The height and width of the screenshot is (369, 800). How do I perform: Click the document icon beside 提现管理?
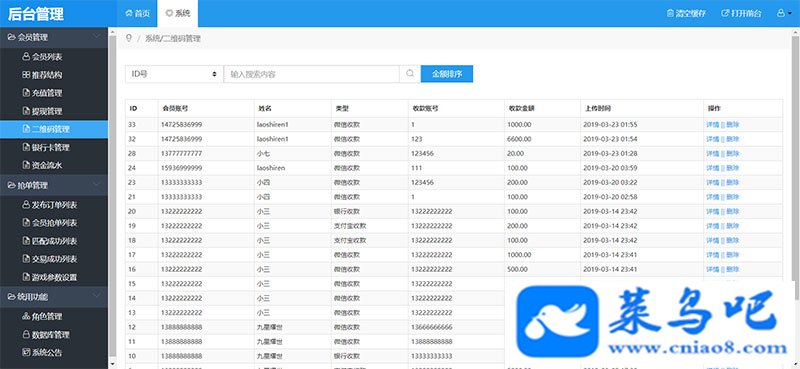point(27,111)
